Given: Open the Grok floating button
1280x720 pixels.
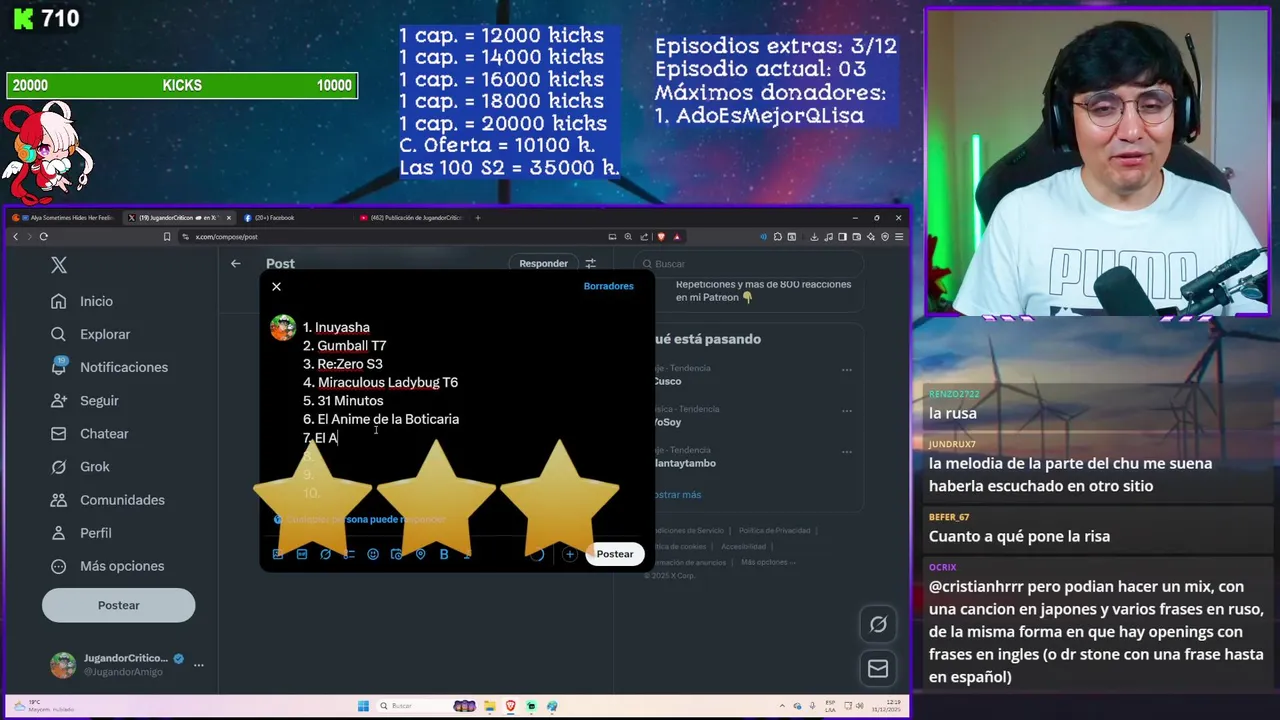Looking at the screenshot, I should click(x=878, y=624).
